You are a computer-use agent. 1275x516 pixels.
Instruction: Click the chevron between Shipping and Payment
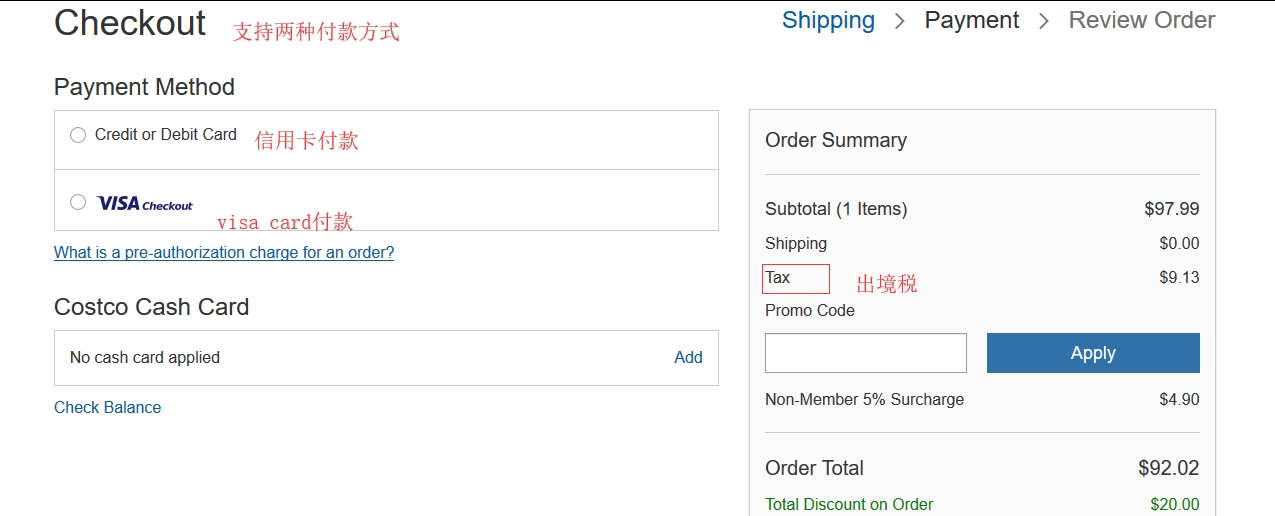(x=900, y=21)
